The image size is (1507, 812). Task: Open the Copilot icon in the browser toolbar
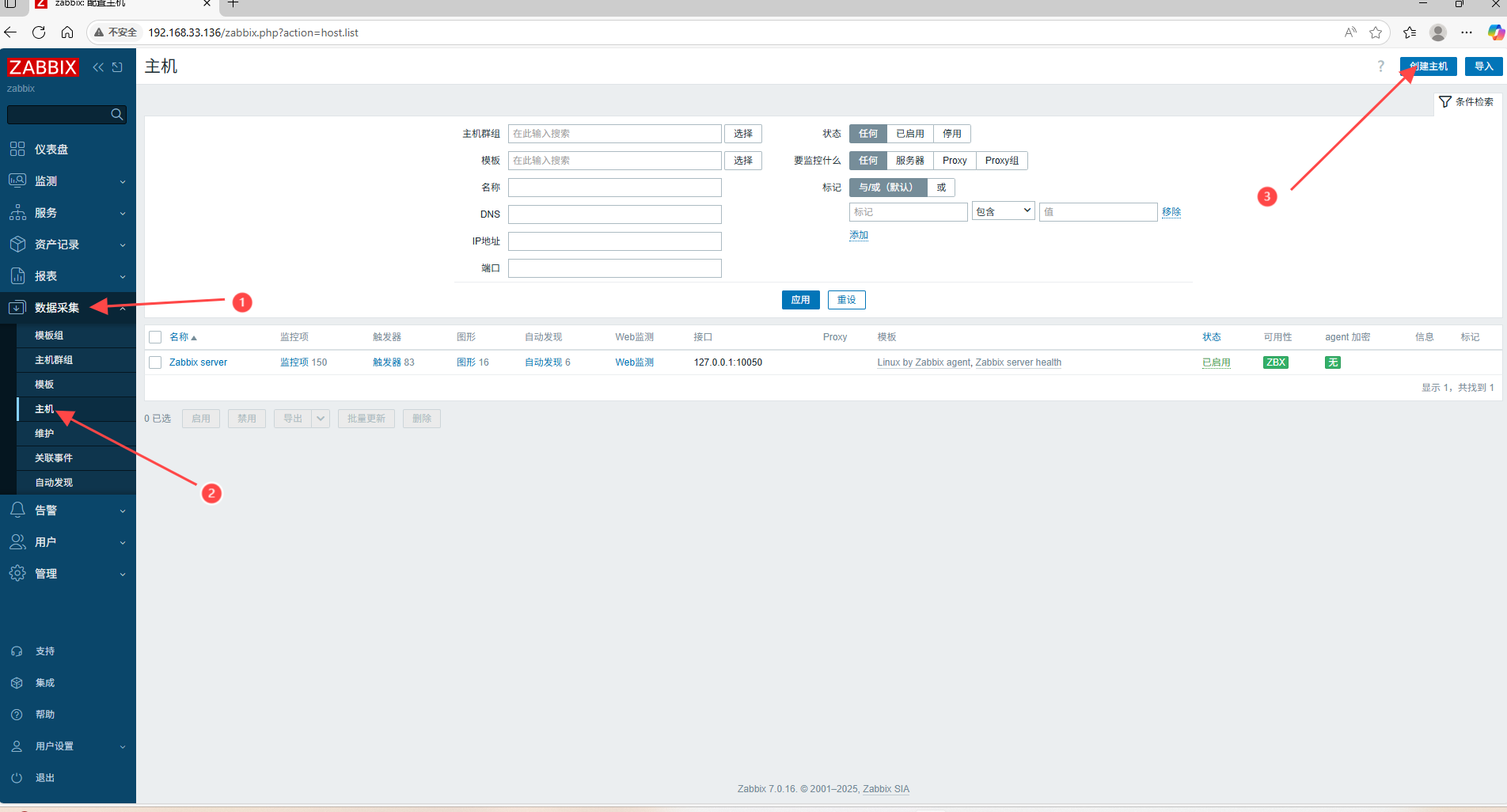click(x=1495, y=32)
